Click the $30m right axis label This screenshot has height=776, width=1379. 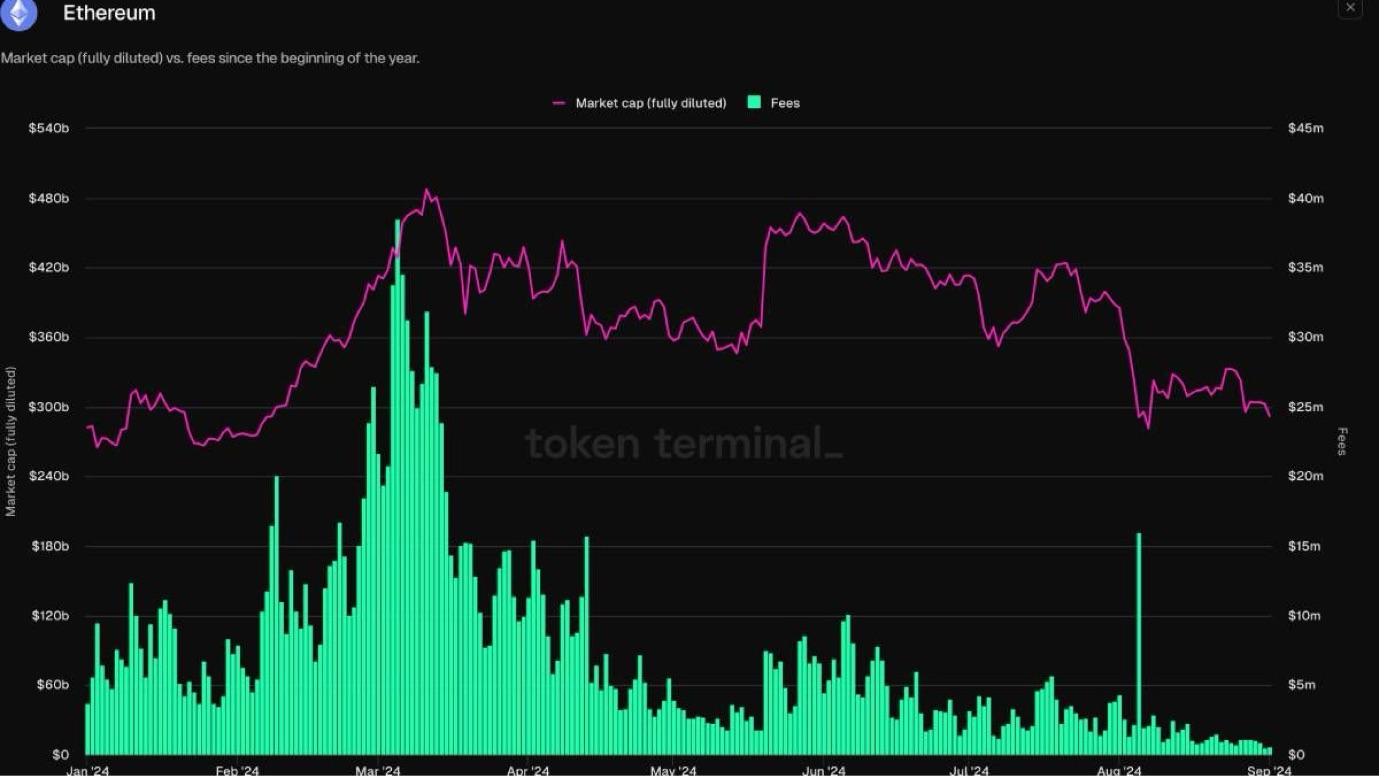(x=1305, y=337)
